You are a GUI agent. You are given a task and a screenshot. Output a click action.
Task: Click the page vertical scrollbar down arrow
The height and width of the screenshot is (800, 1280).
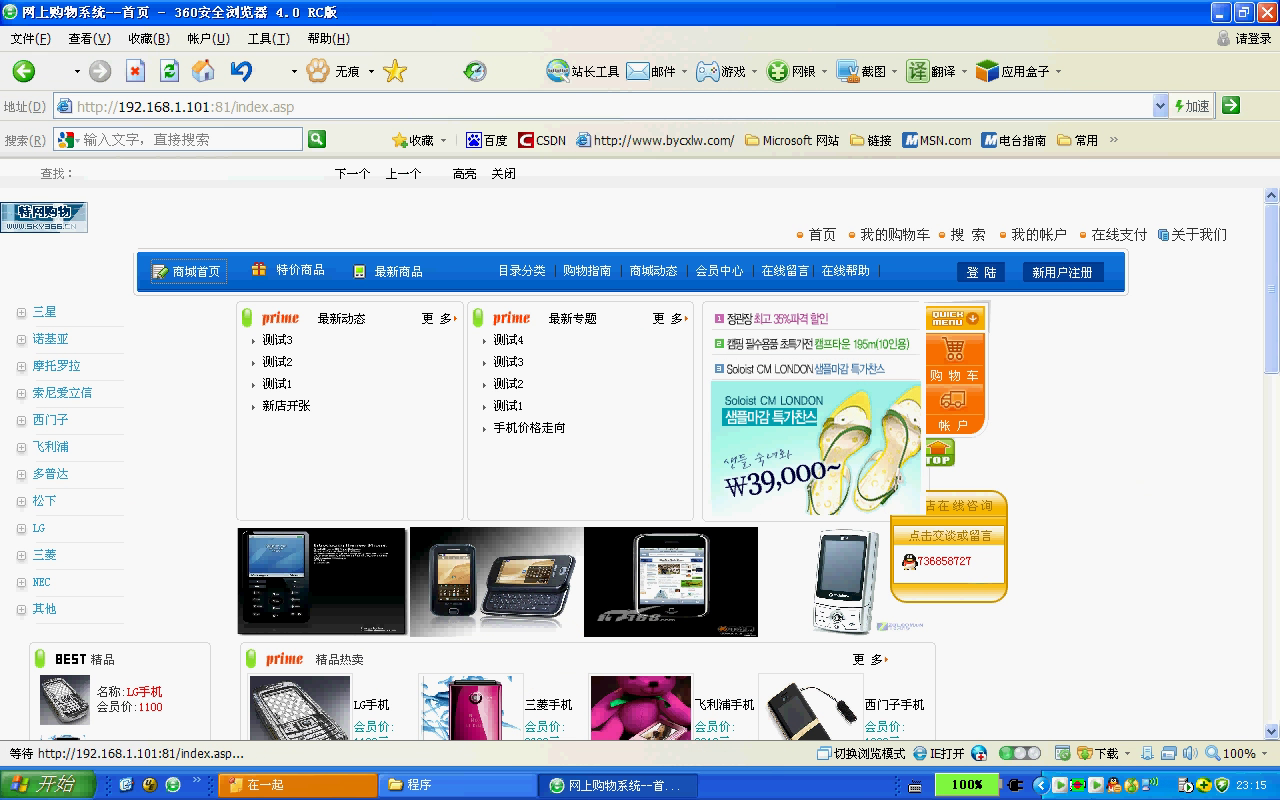coord(1272,731)
